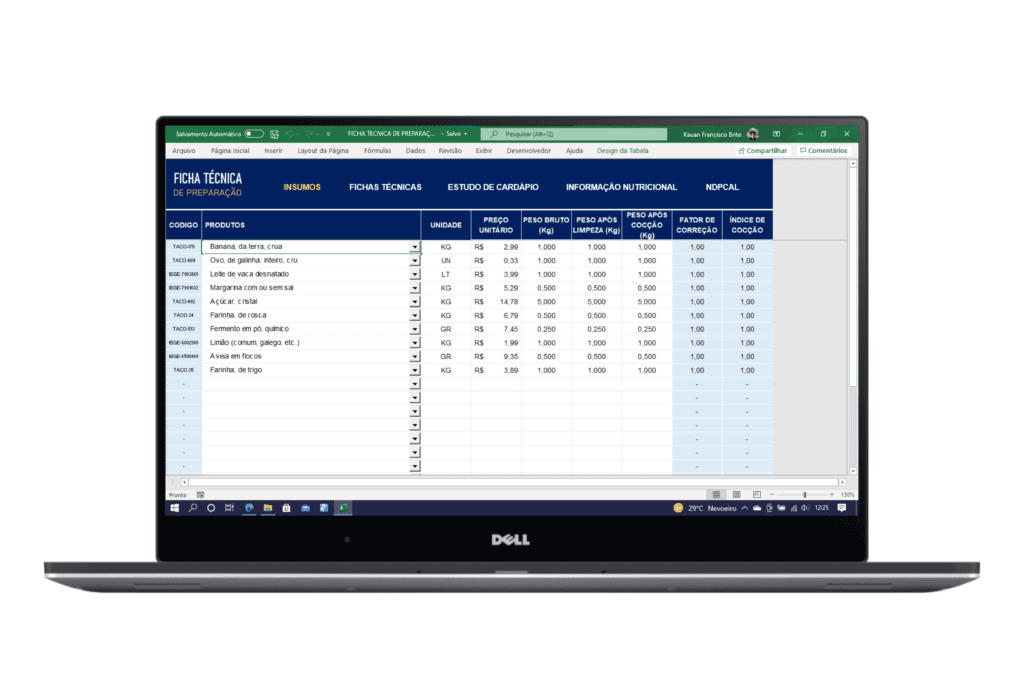Click the save icon in the title bar
This screenshot has width=1024, height=682.
pos(274,134)
